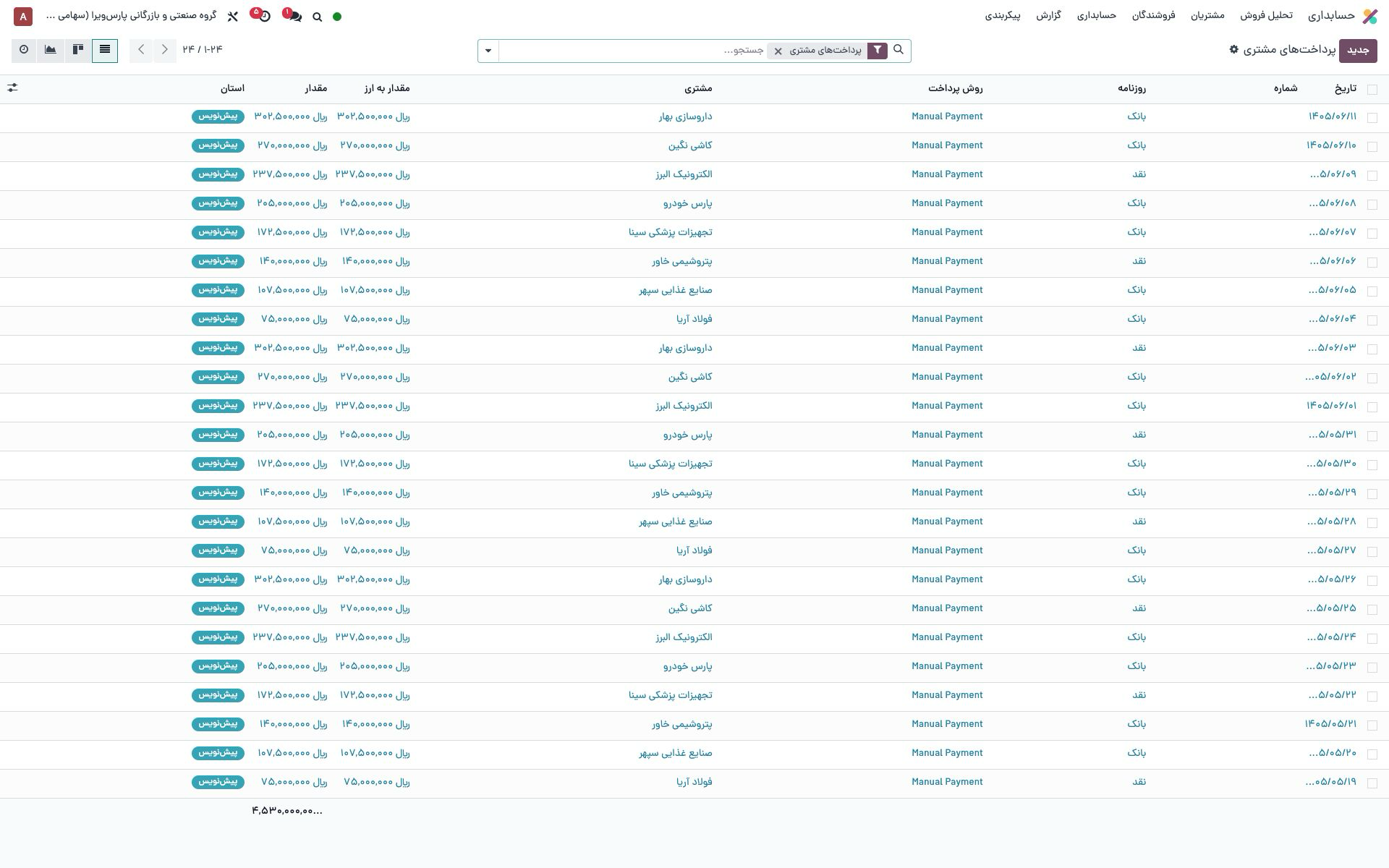This screenshot has height=868, width=1389.
Task: Click the green online status dot
Action: [337, 17]
